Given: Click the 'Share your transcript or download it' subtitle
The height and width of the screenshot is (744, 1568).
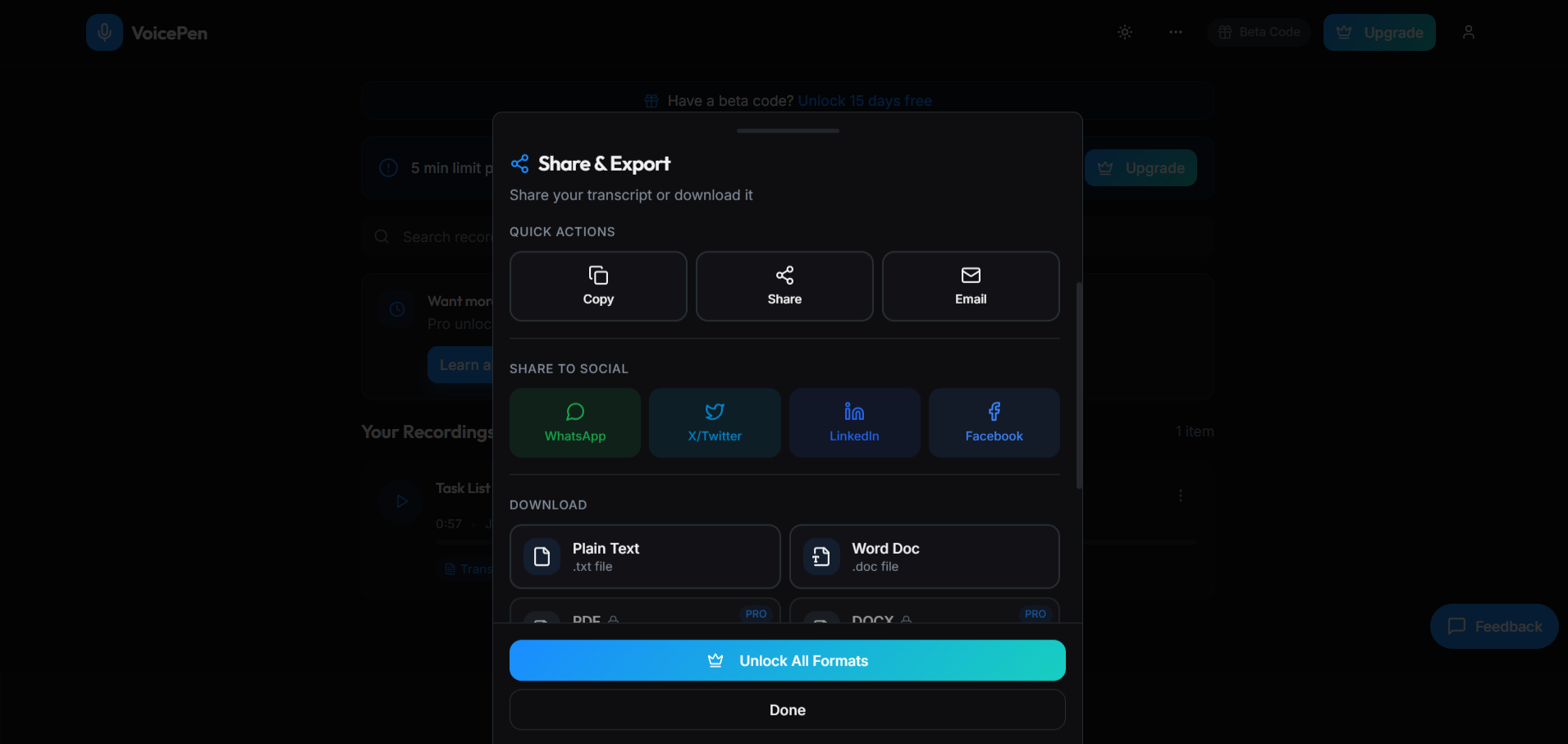Looking at the screenshot, I should click(631, 195).
